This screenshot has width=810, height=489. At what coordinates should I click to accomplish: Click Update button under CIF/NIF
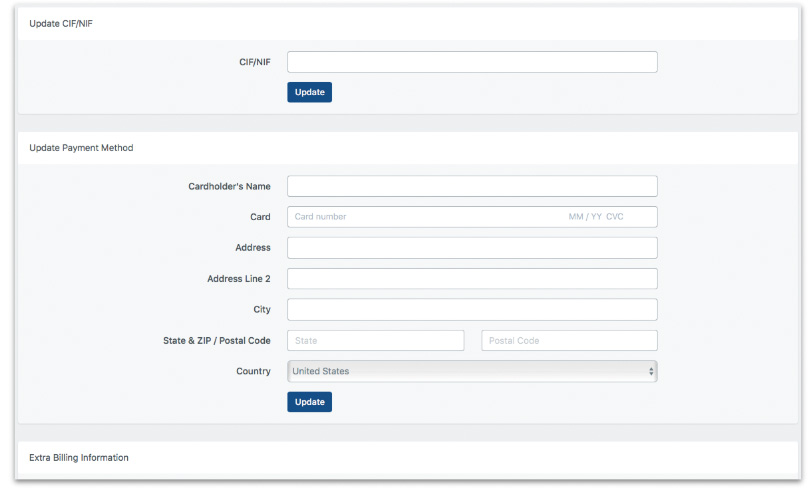point(309,92)
